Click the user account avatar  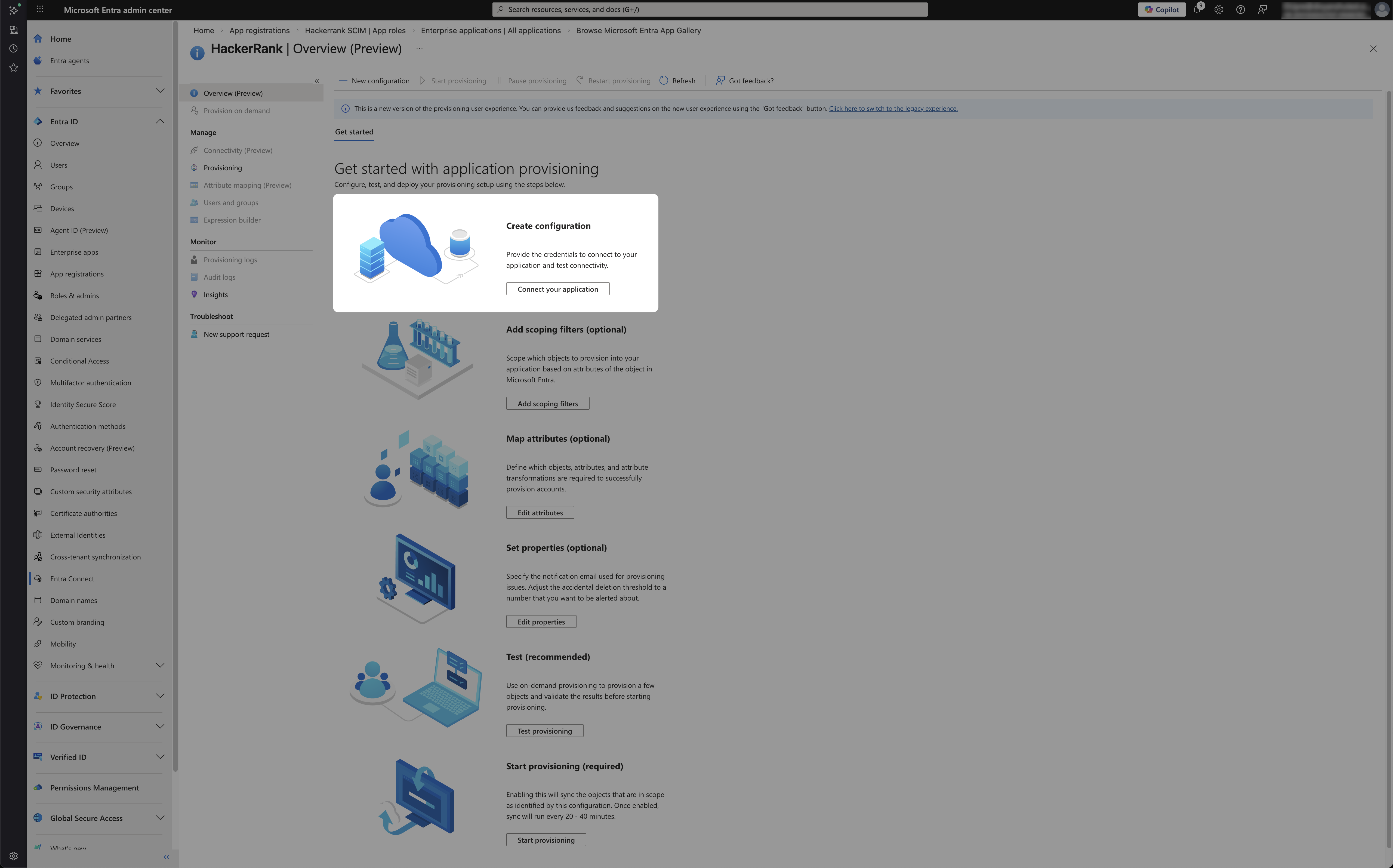pos(1382,10)
